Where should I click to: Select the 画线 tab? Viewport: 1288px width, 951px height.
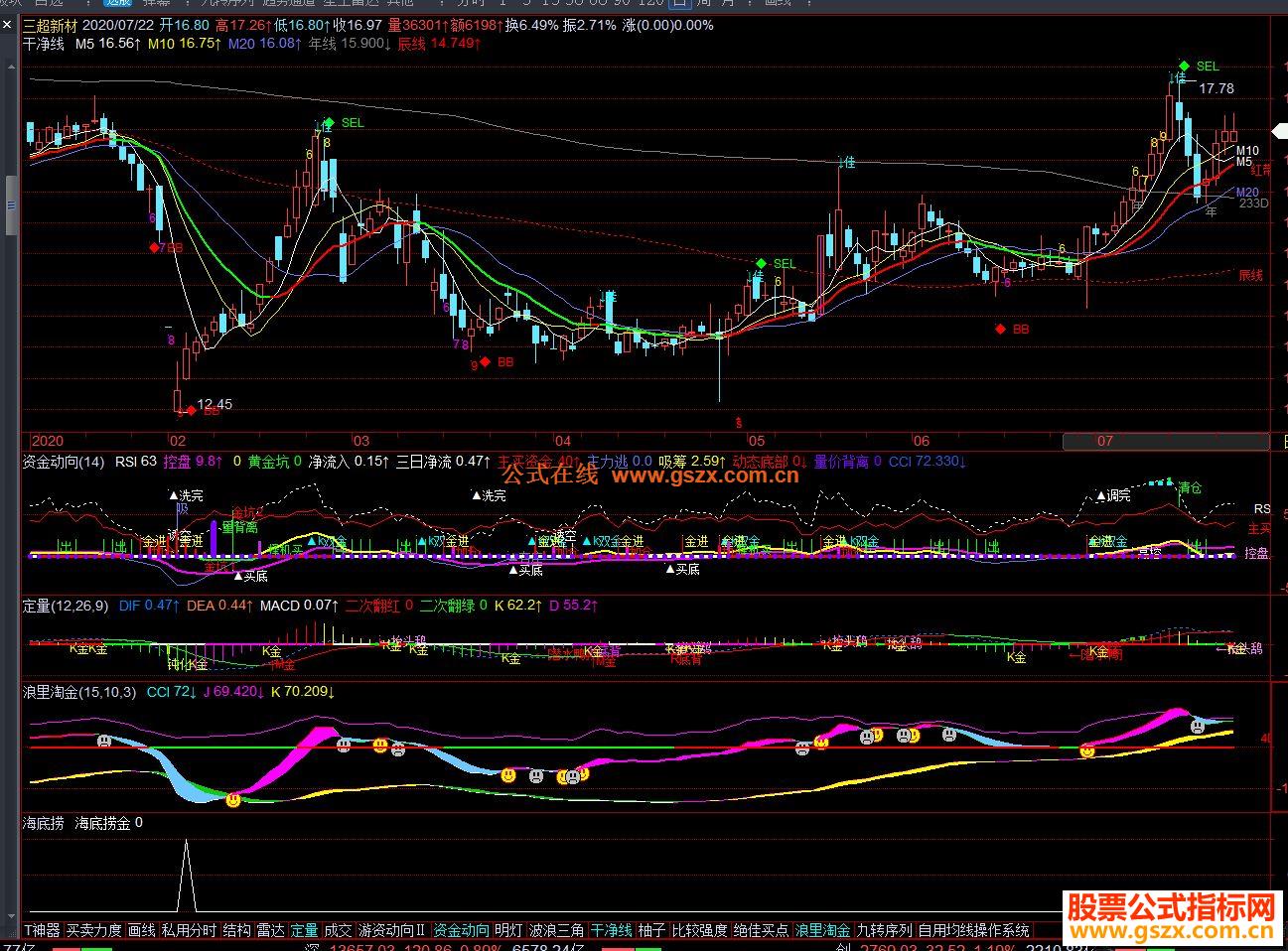coord(141,930)
